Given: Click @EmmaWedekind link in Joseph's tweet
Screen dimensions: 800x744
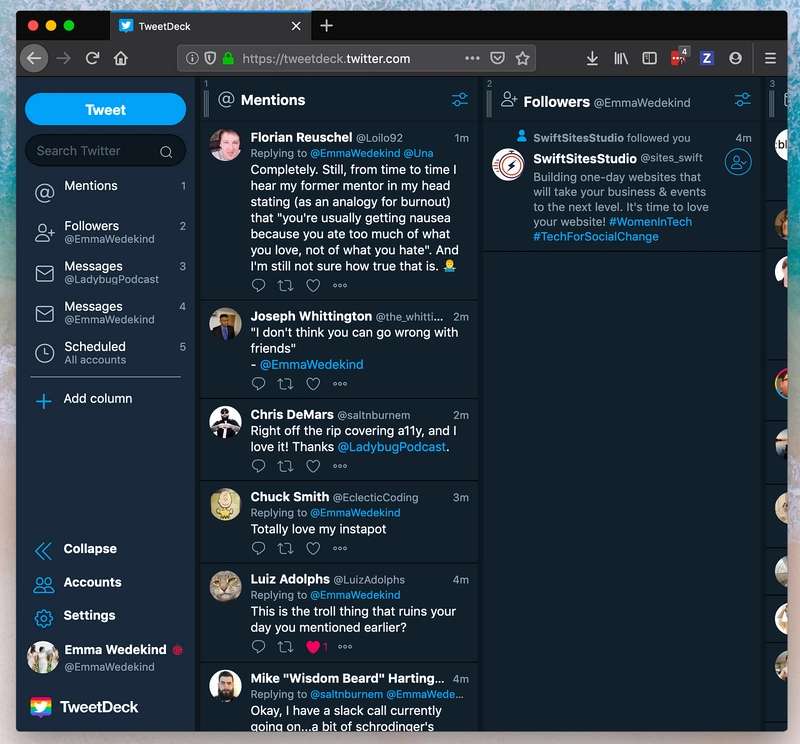Looking at the screenshot, I should [x=312, y=365].
